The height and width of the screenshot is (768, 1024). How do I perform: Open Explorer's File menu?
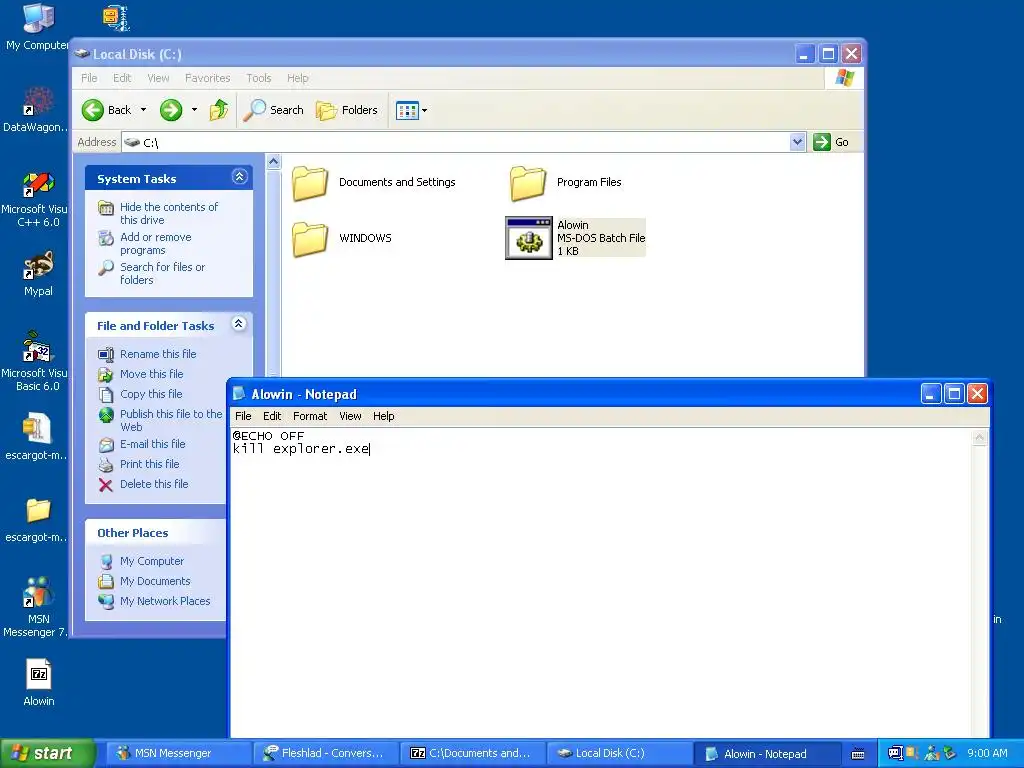pyautogui.click(x=89, y=78)
